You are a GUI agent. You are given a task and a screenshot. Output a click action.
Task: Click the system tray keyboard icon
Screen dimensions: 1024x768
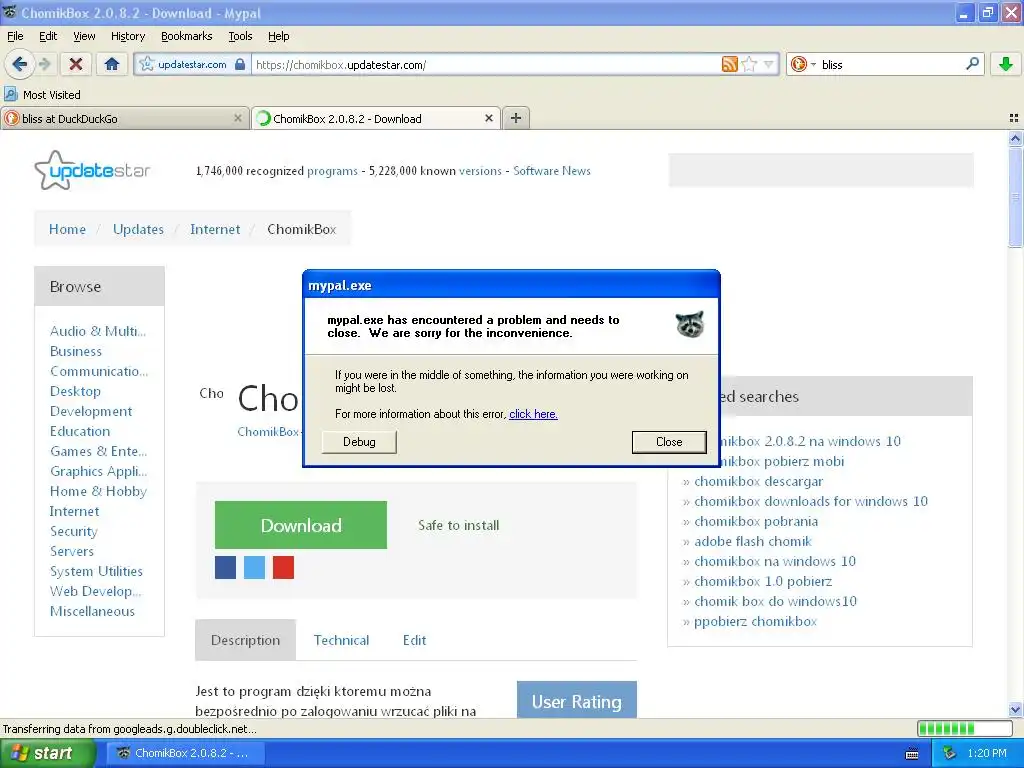click(912, 754)
